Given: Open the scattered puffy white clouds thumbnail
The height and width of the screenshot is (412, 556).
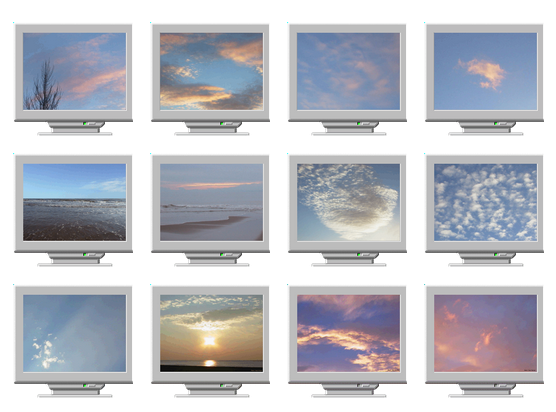Looking at the screenshot, I should pyautogui.click(x=485, y=202).
